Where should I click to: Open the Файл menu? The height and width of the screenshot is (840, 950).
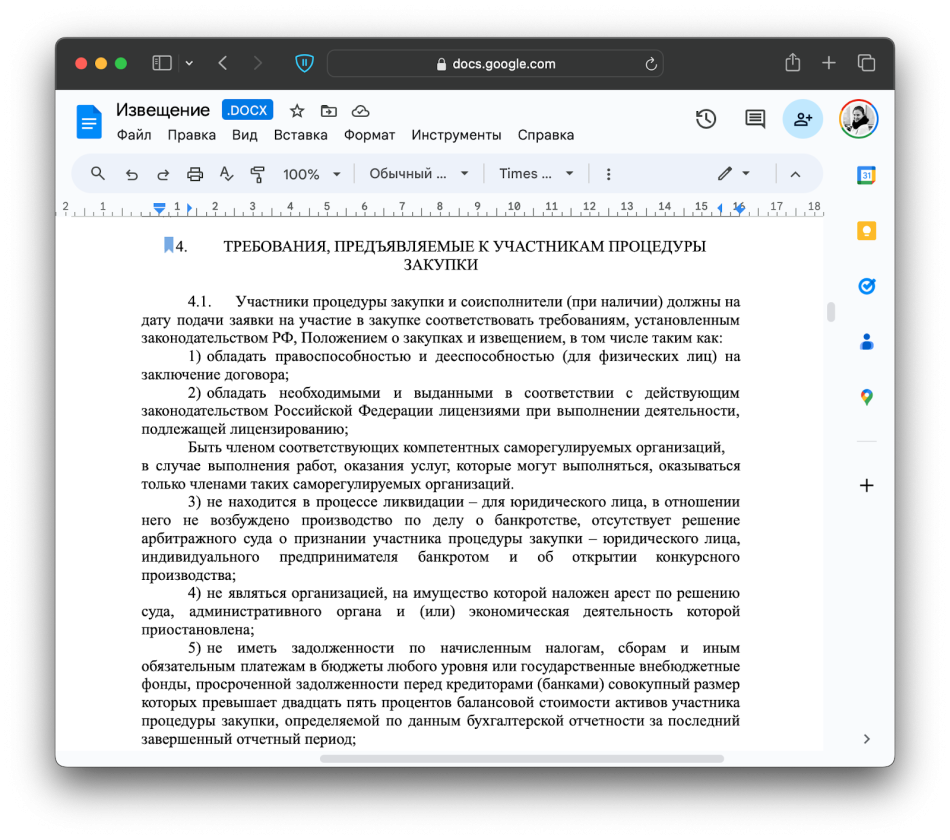coord(134,135)
